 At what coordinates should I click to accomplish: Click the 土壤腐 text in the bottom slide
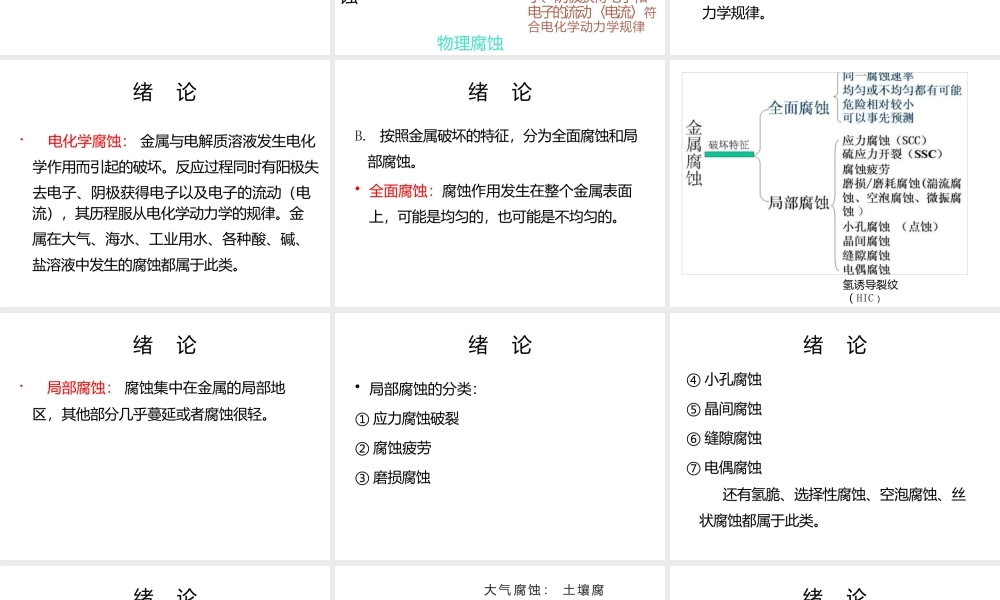click(583, 590)
